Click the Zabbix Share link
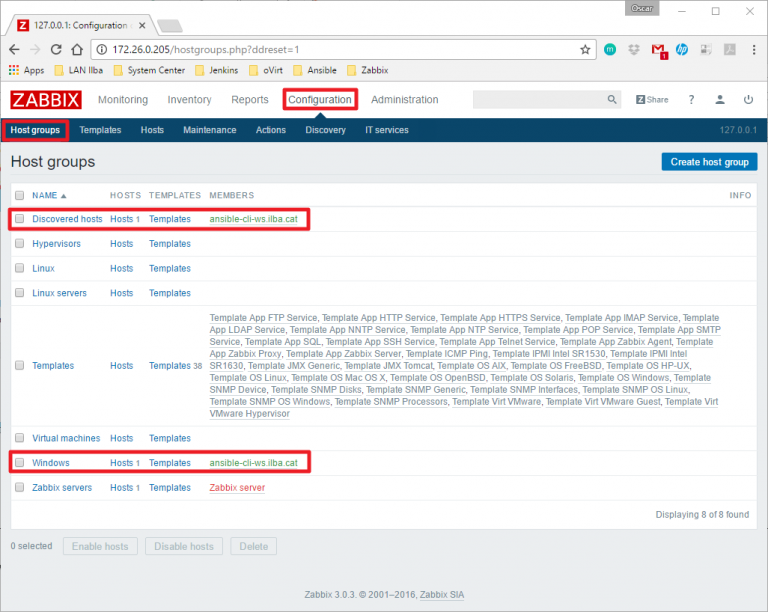Image resolution: width=768 pixels, height=612 pixels. (x=652, y=100)
